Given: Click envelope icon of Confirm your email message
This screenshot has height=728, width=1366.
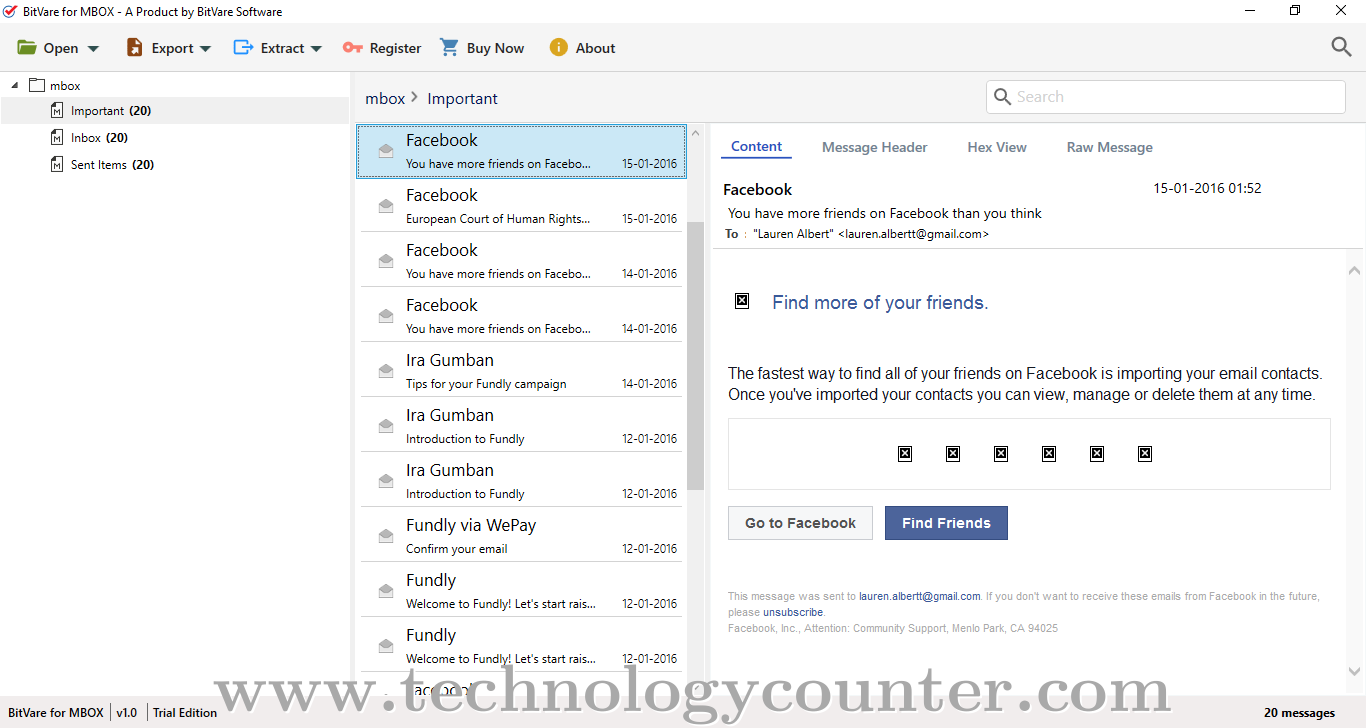Looking at the screenshot, I should click(x=385, y=536).
